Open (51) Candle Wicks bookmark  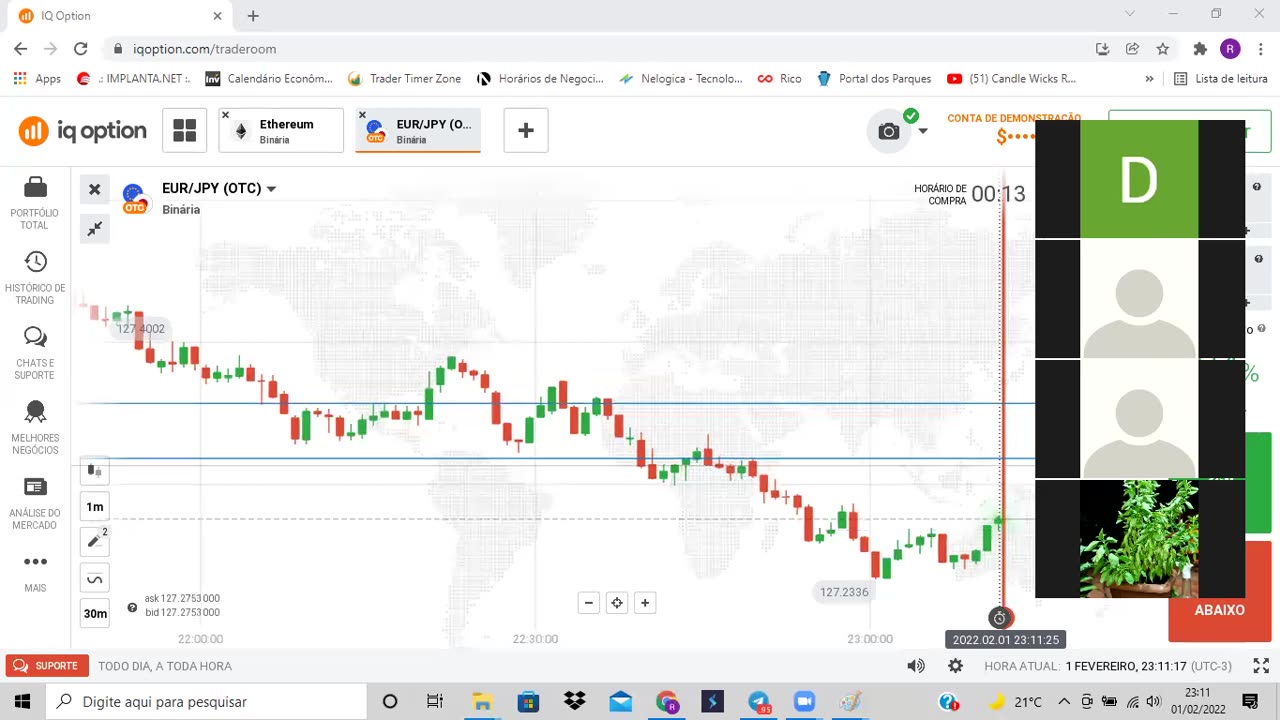click(x=1011, y=78)
